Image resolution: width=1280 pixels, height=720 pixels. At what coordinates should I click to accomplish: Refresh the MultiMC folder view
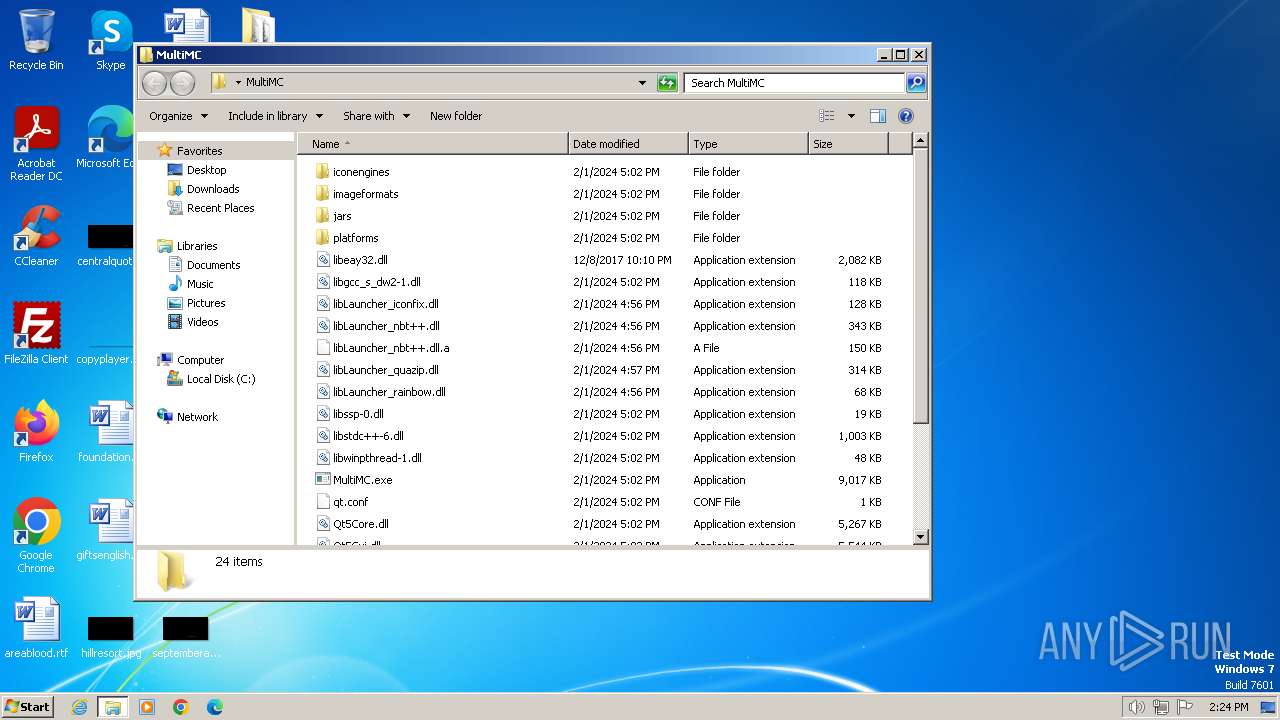pyautogui.click(x=667, y=83)
